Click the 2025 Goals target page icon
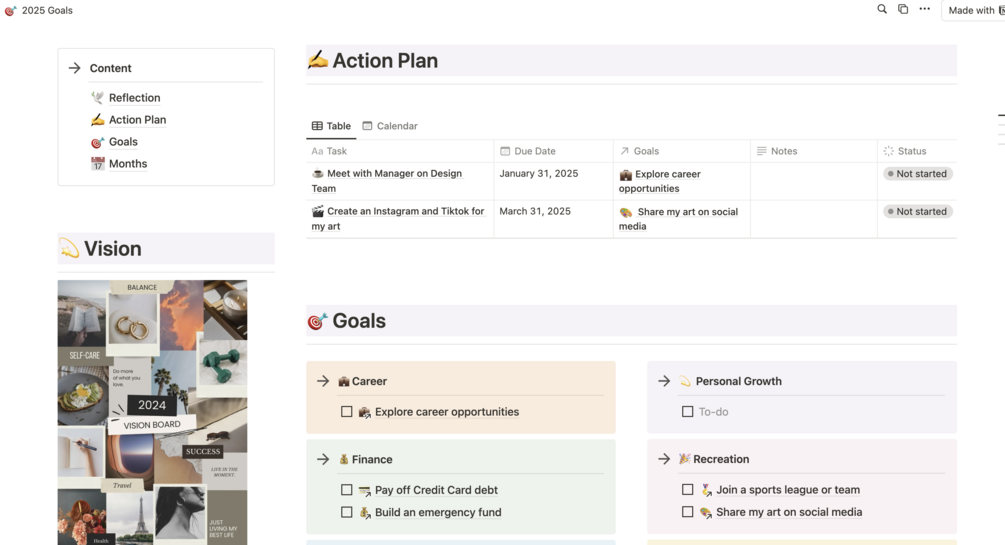The width and height of the screenshot is (1005, 545). 10,10
